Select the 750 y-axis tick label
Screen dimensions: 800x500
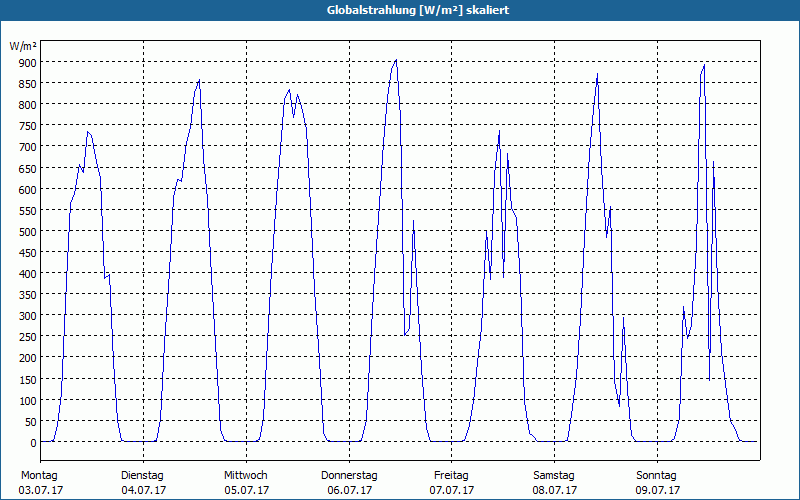tap(29, 127)
